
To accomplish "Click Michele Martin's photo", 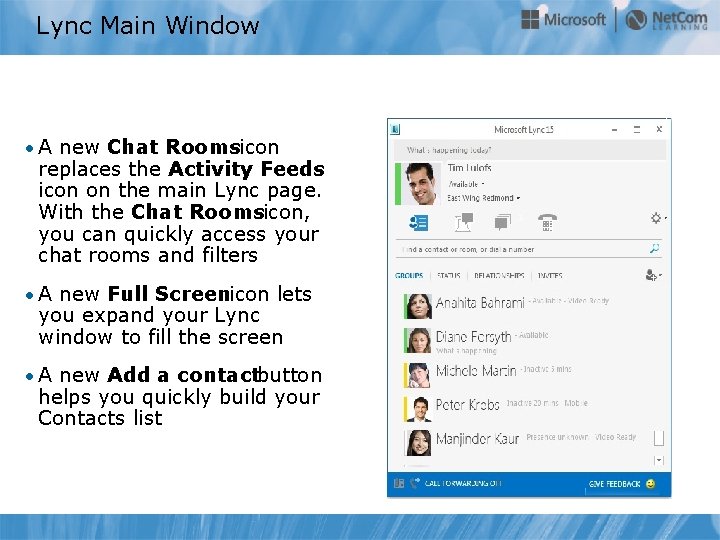I will [419, 375].
